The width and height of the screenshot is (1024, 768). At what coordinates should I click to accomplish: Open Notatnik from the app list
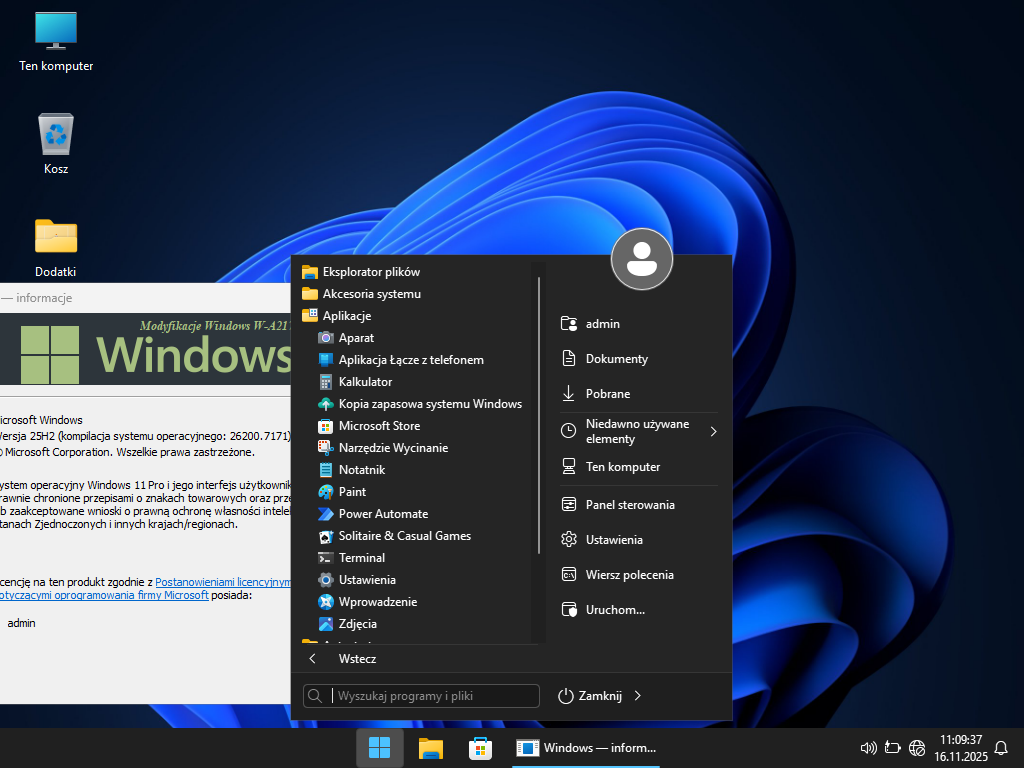361,470
